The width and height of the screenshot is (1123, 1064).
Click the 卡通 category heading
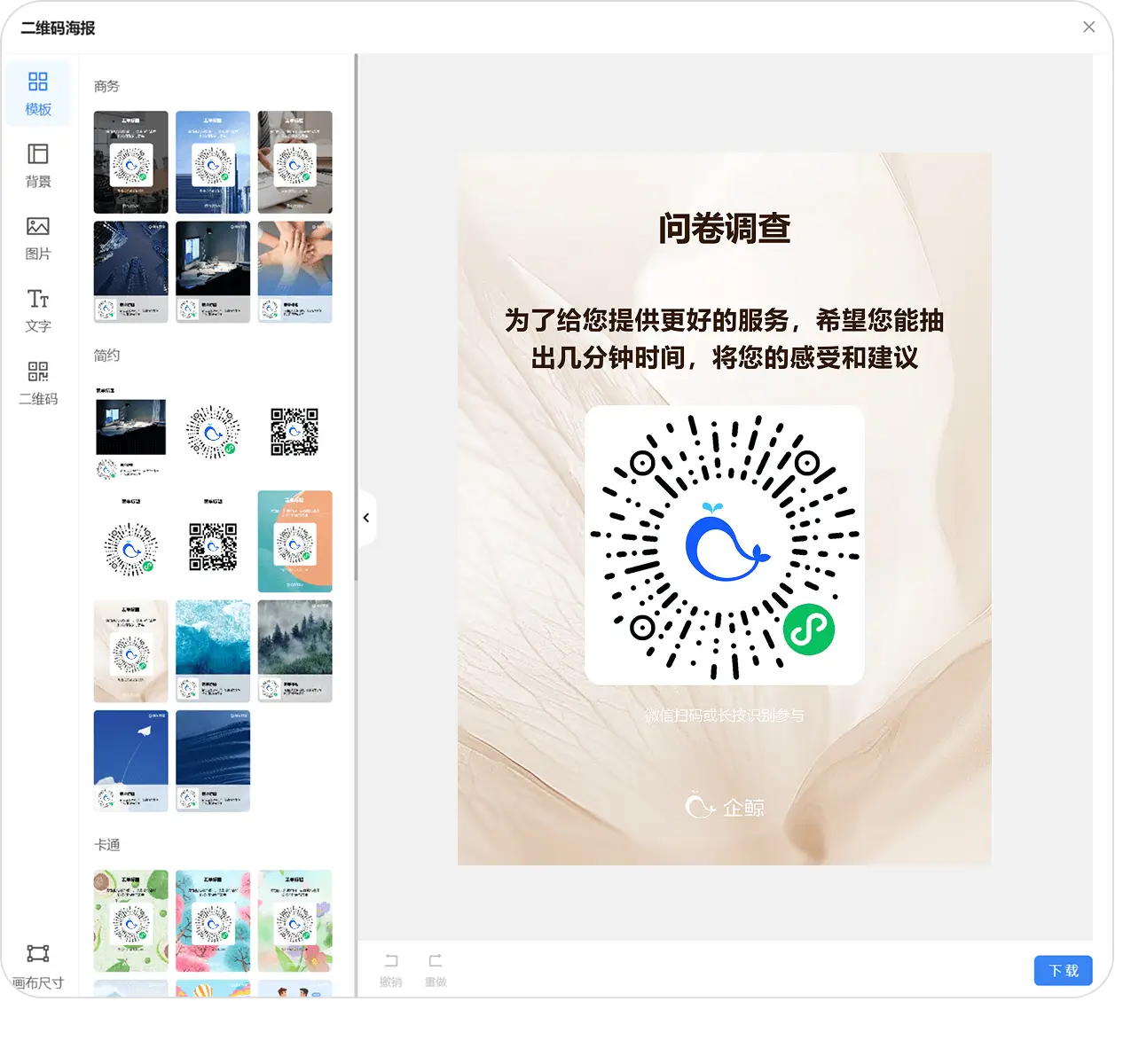pyautogui.click(x=106, y=845)
